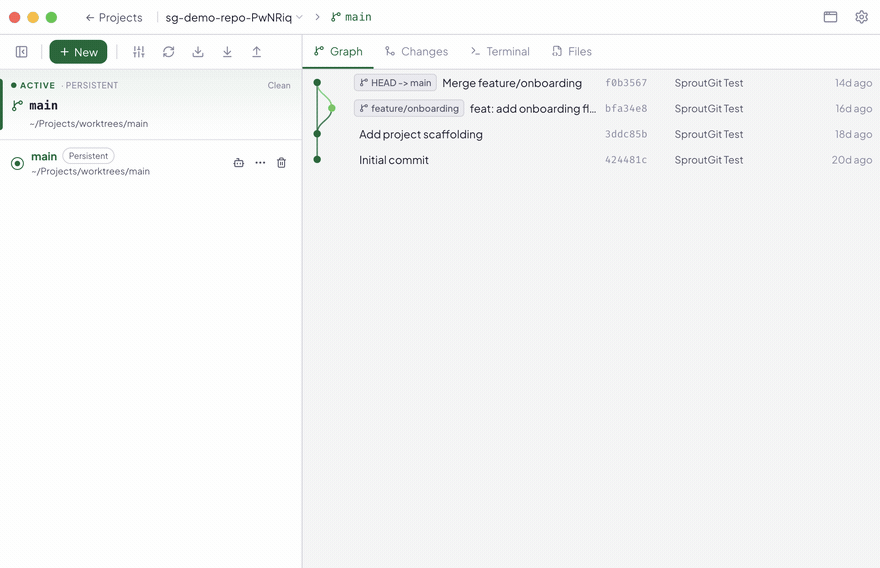Click the green New button
Viewport: 880px width, 568px height.
tap(78, 52)
